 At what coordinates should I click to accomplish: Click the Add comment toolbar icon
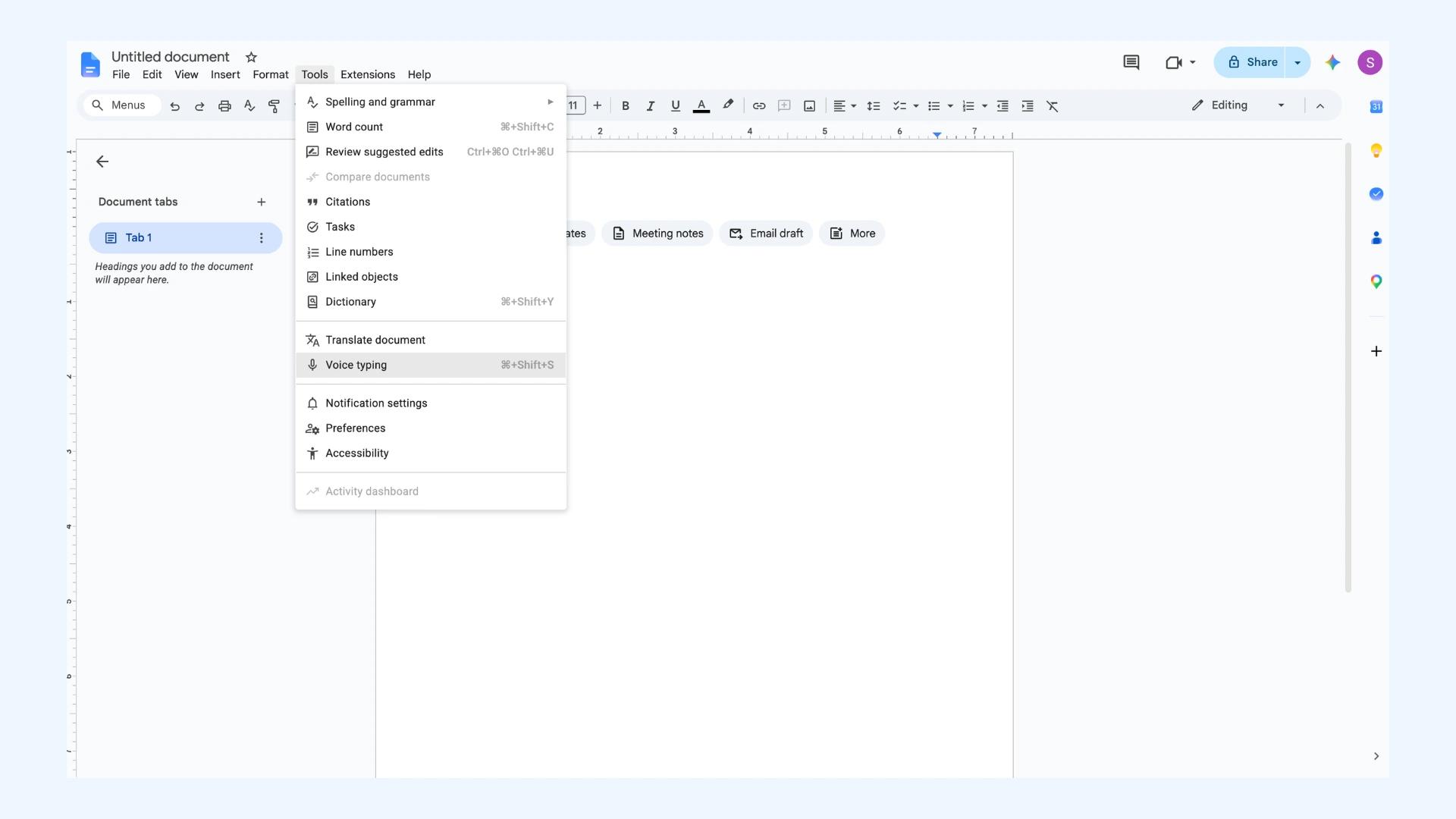point(784,106)
